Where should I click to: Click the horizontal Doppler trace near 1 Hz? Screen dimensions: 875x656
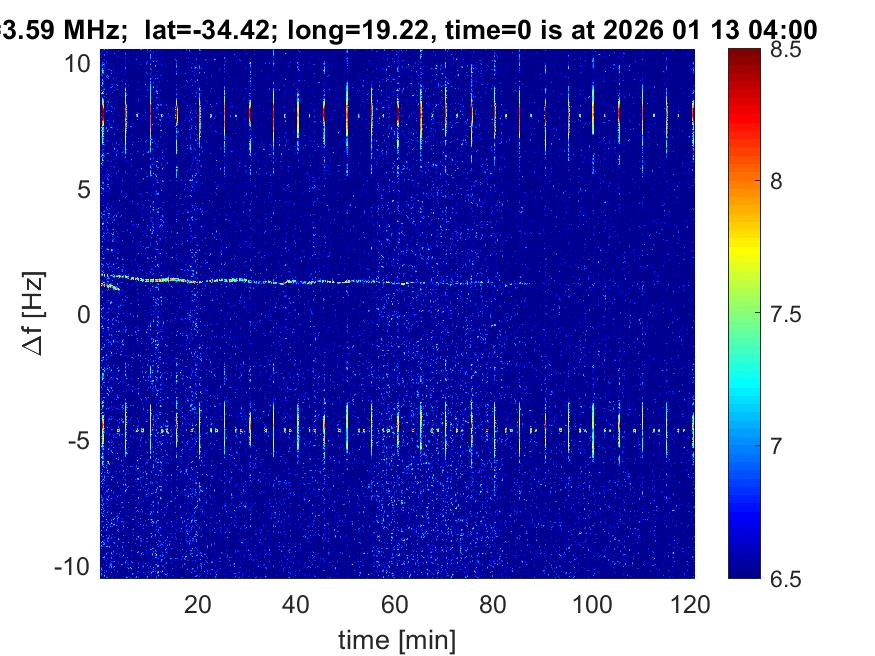(x=300, y=282)
